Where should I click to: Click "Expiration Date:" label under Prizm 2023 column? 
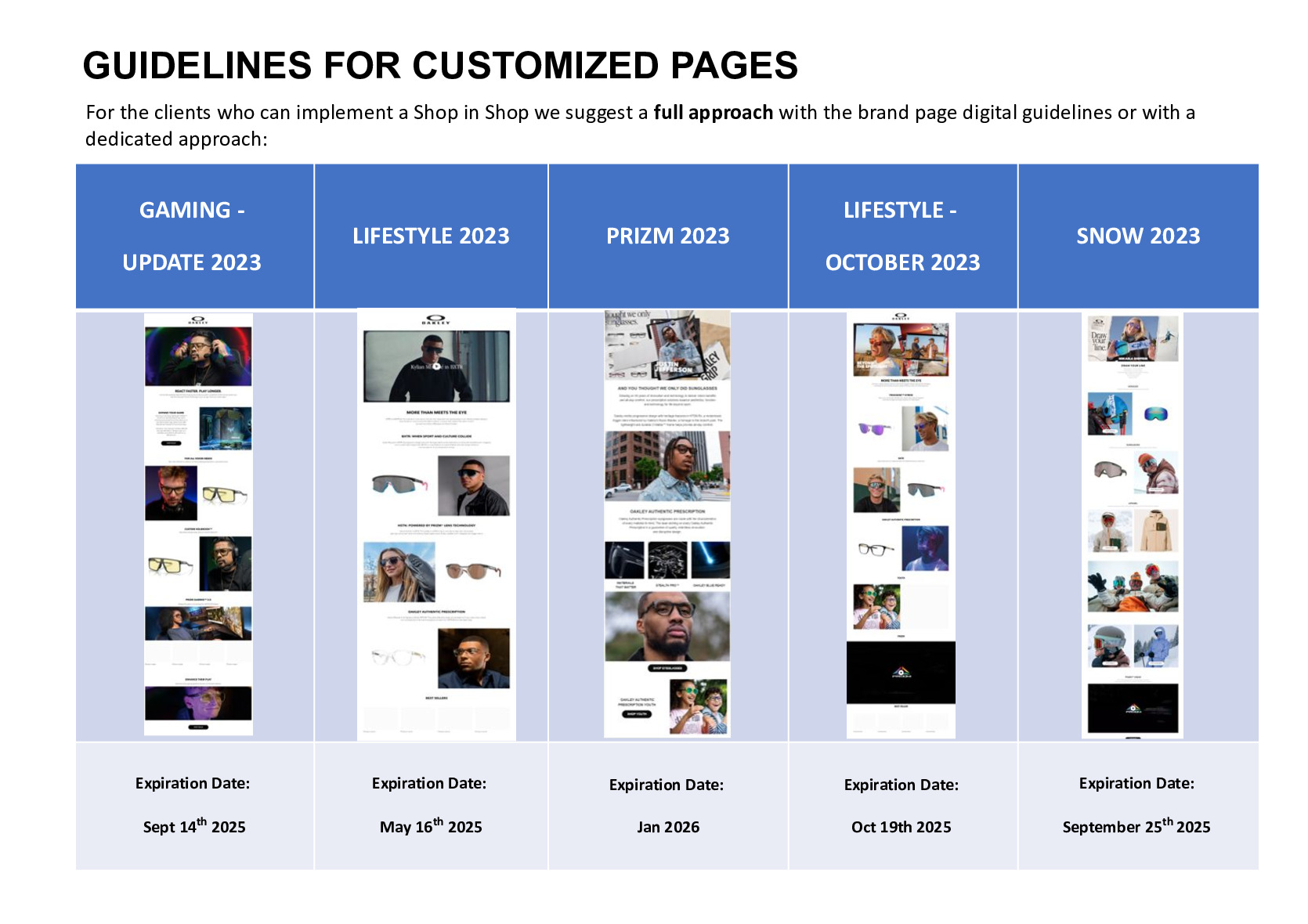tap(667, 785)
